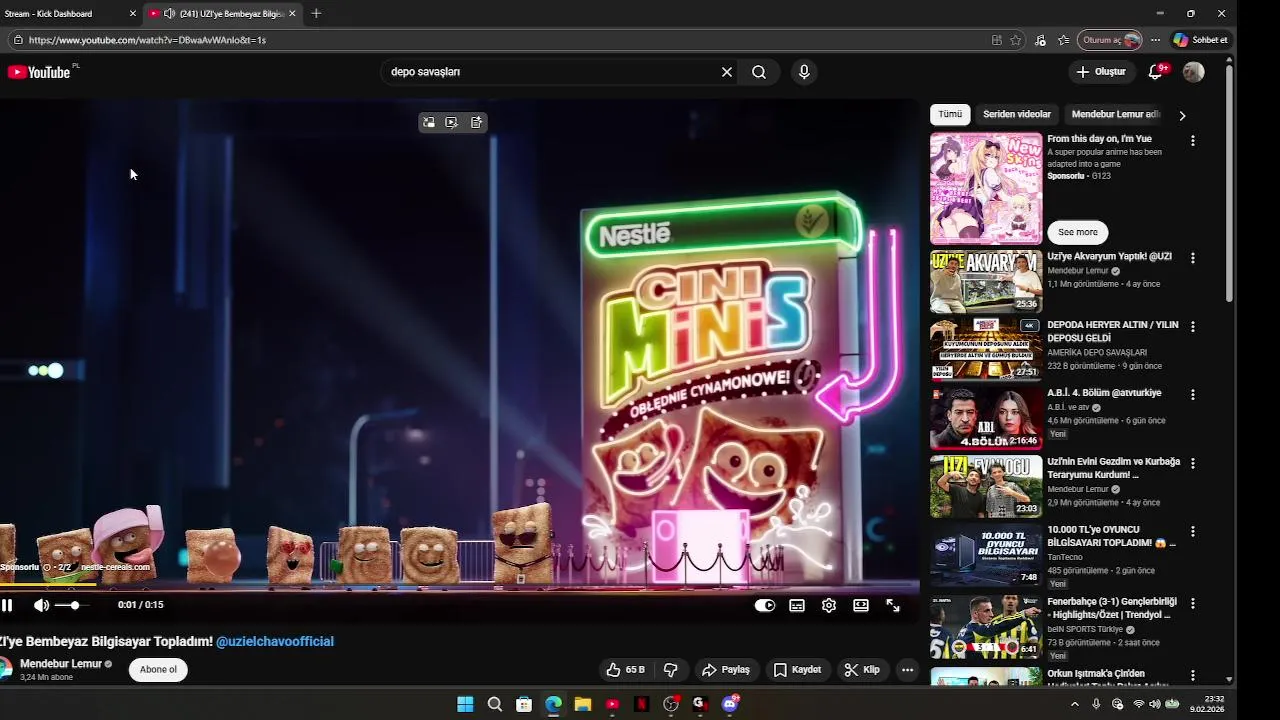The height and width of the screenshot is (720, 1280).
Task: Select the Mendebur Lemur chip
Action: [1114, 115]
